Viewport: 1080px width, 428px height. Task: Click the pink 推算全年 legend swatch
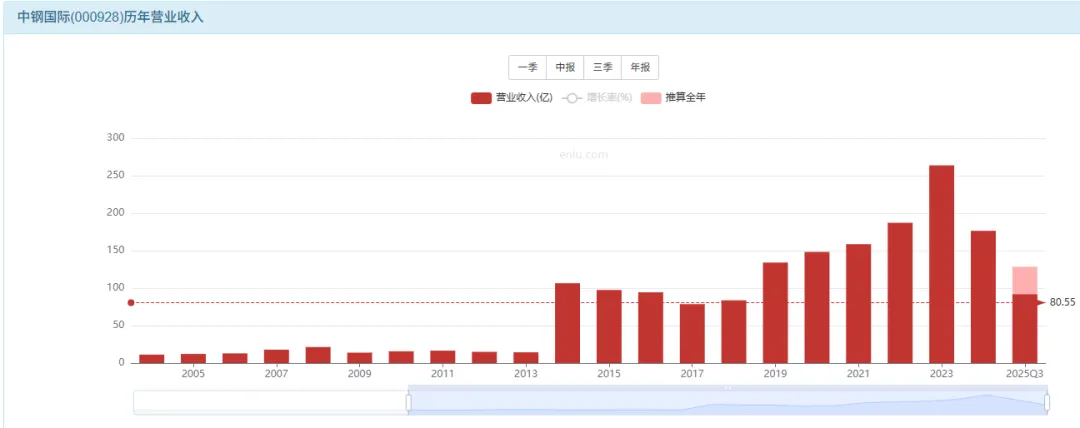click(x=651, y=98)
